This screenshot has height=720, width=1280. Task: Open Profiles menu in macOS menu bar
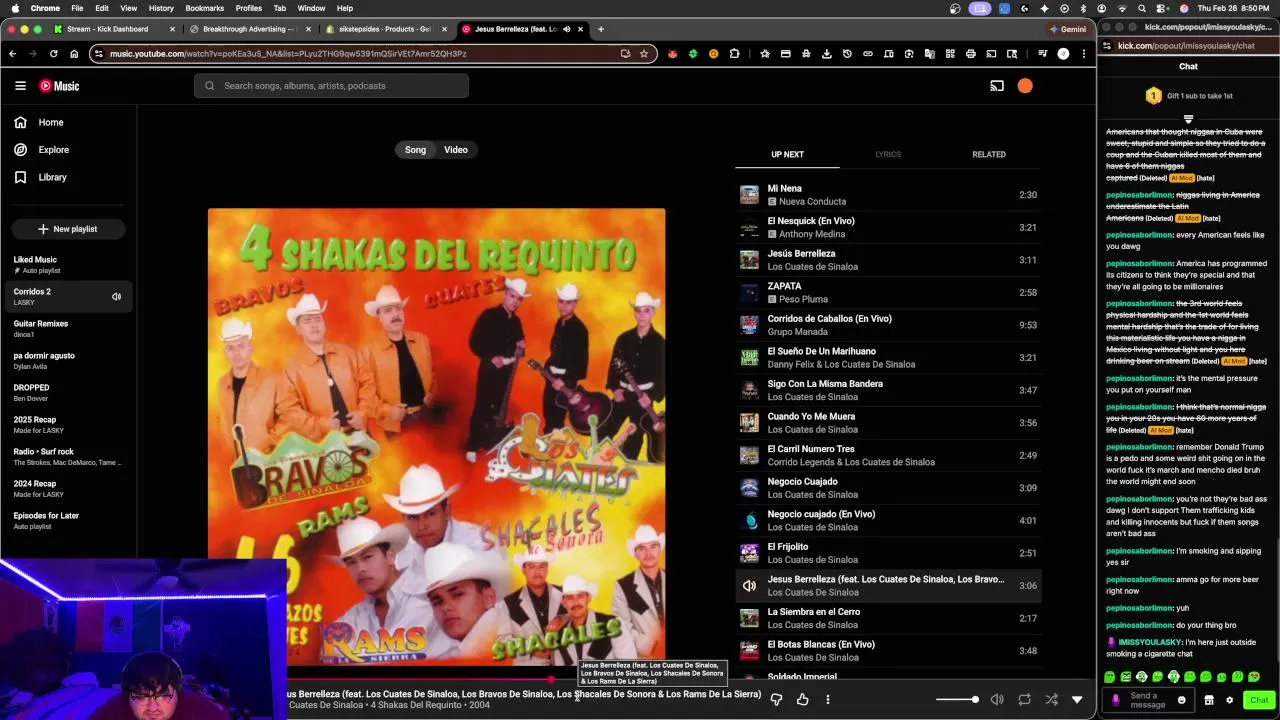[249, 8]
